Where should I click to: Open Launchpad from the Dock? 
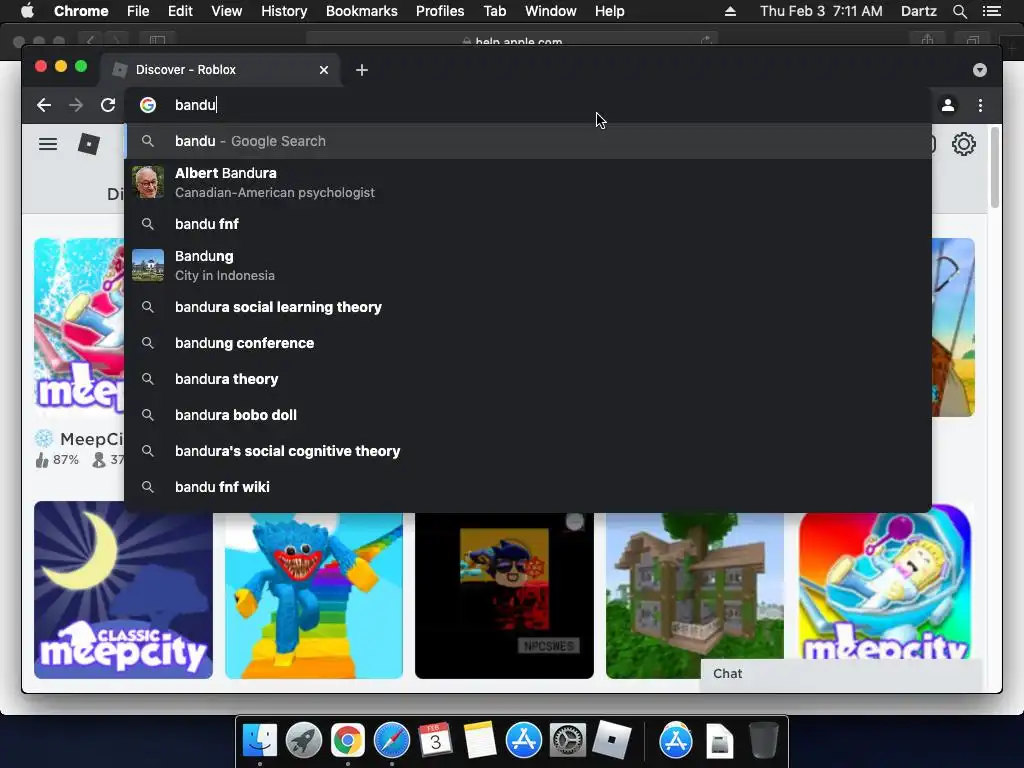(304, 740)
